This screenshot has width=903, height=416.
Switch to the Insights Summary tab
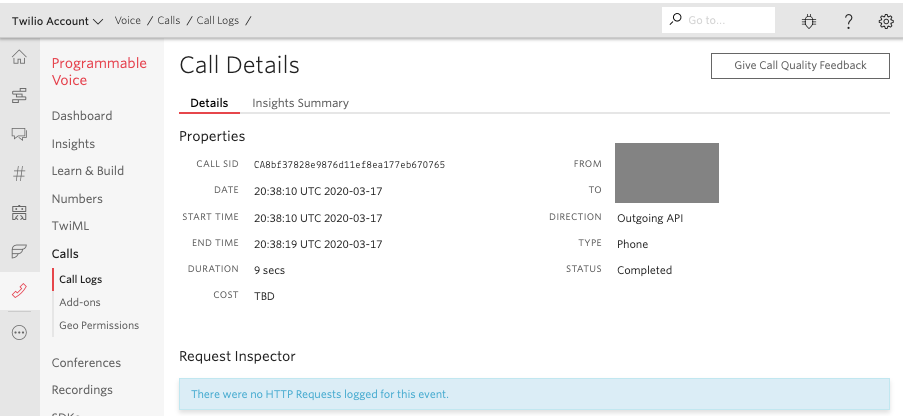(300, 103)
